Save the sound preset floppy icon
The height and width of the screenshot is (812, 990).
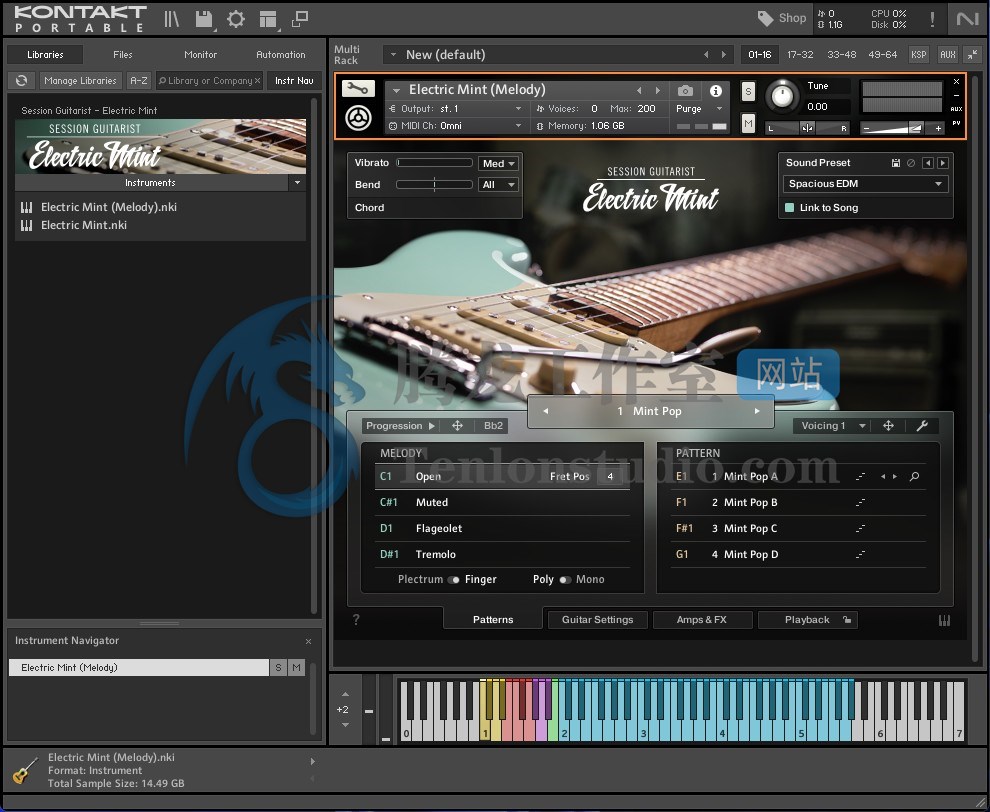pyautogui.click(x=895, y=163)
